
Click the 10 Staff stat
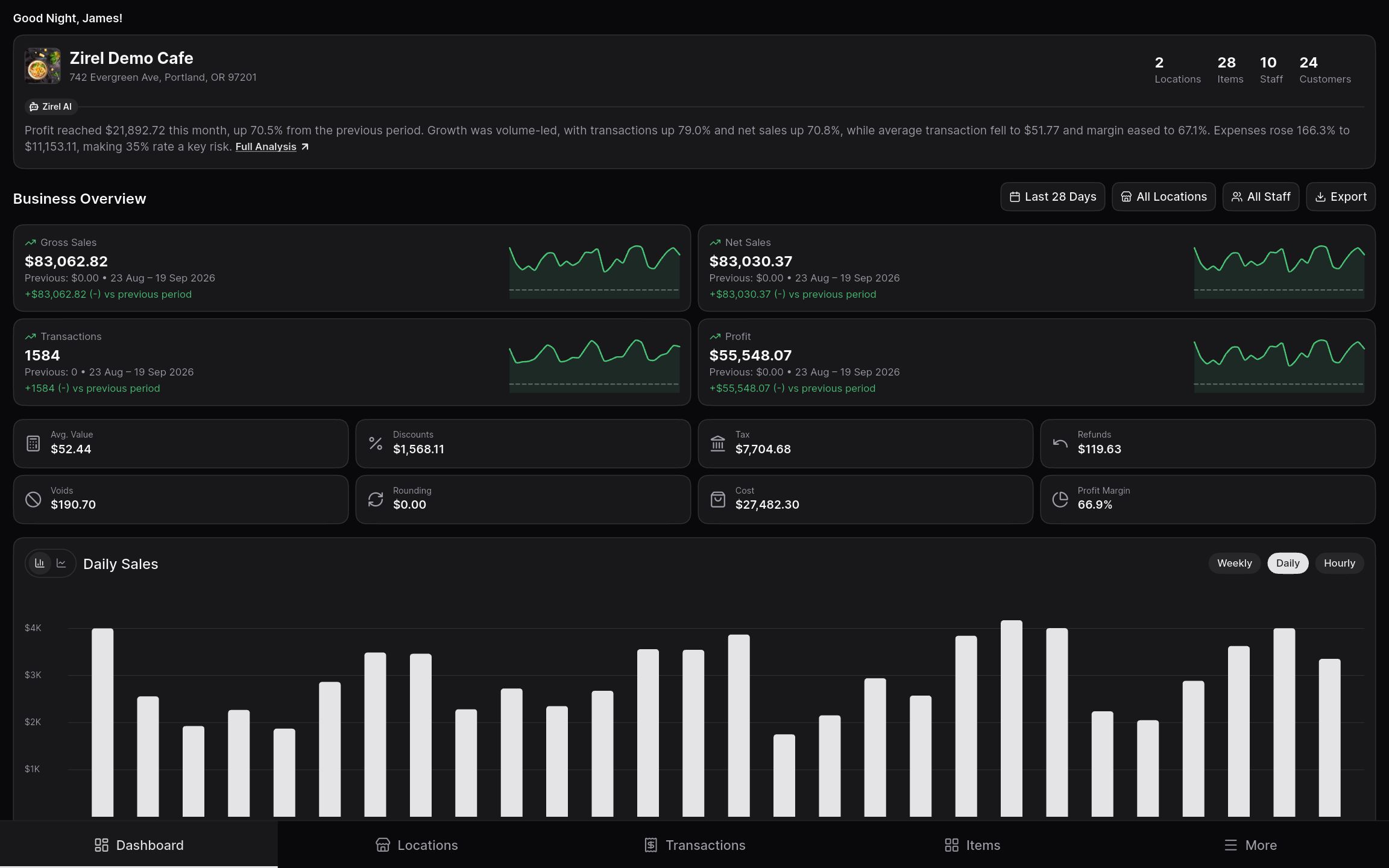click(x=1271, y=70)
